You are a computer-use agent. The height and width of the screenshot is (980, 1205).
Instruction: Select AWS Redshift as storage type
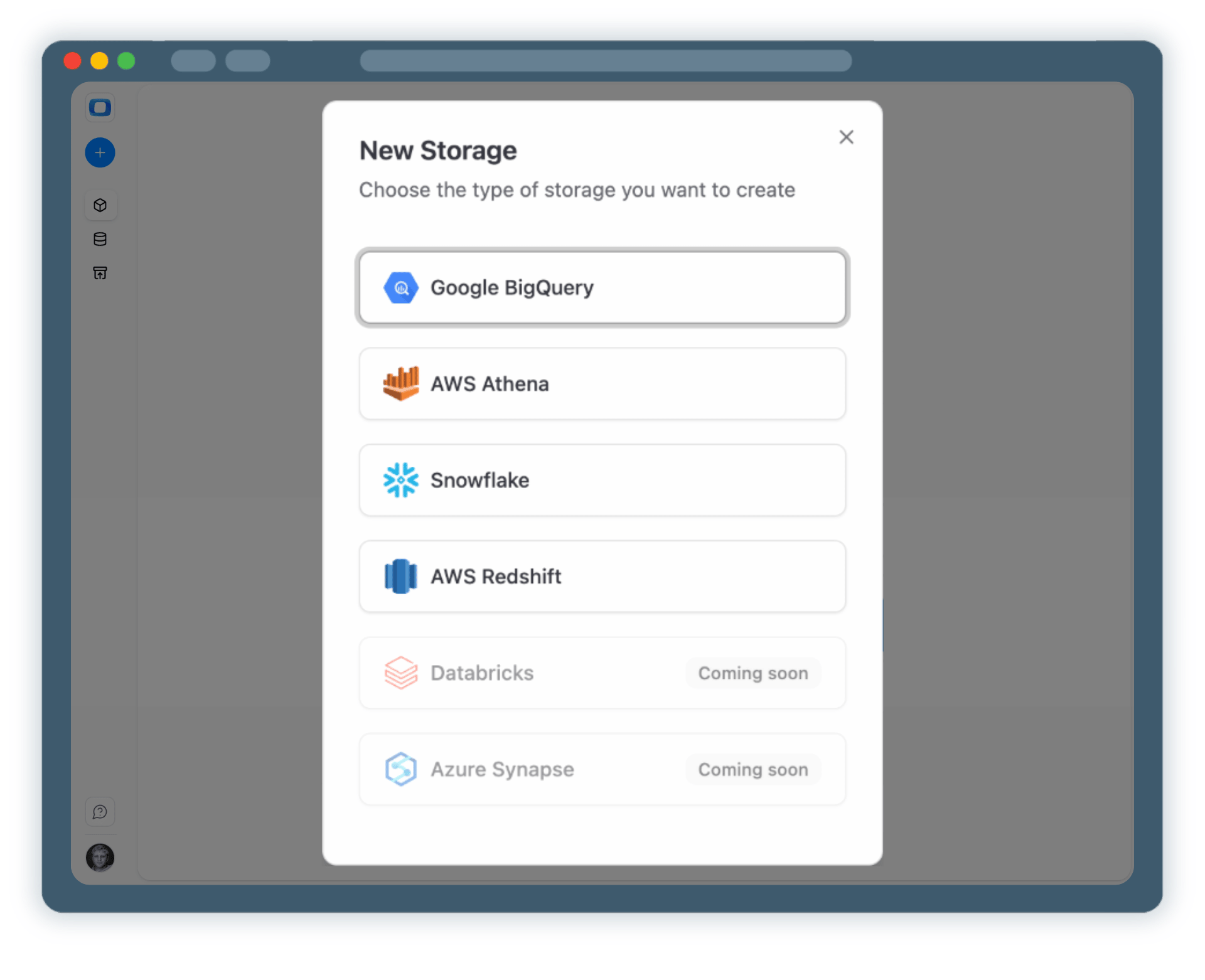coord(602,576)
